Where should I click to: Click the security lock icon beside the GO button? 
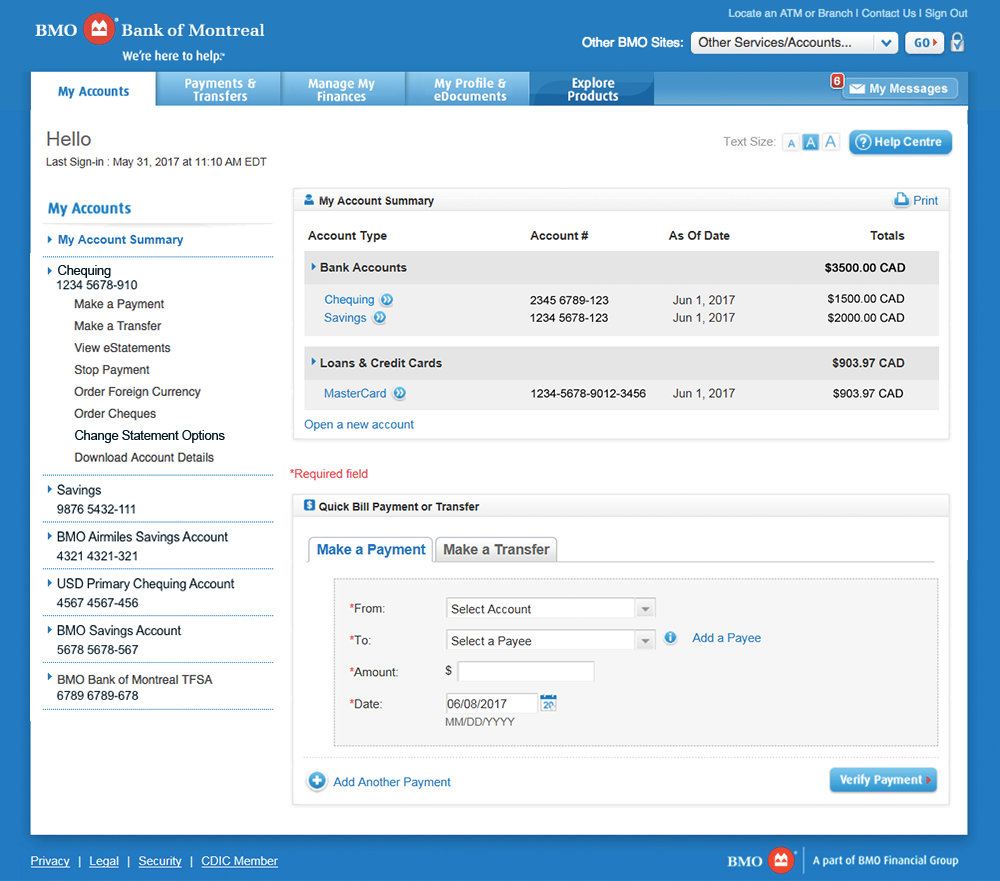(957, 42)
